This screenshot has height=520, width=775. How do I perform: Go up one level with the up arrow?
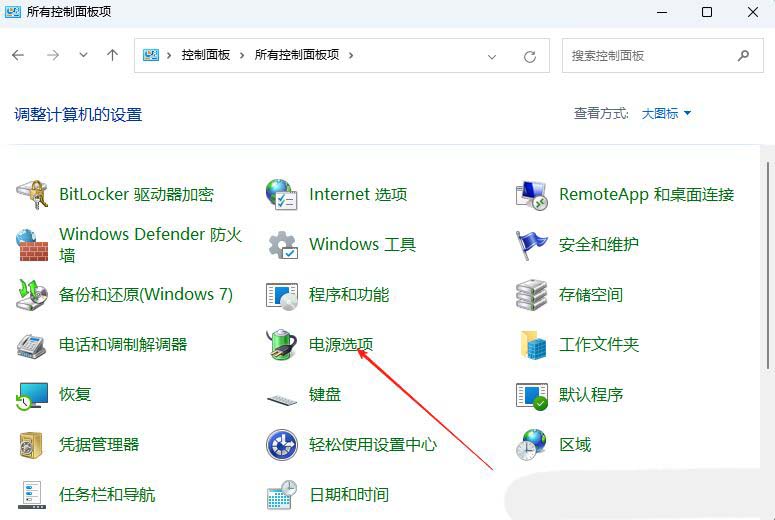(x=113, y=55)
